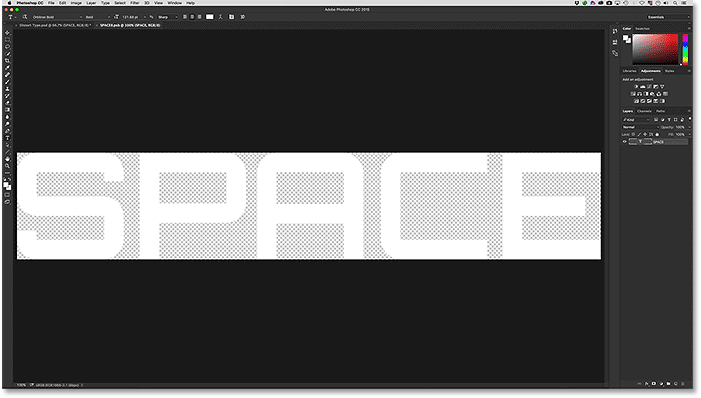The width and height of the screenshot is (701, 398).
Task: Select the Zoom tool
Action: pyautogui.click(x=7, y=166)
